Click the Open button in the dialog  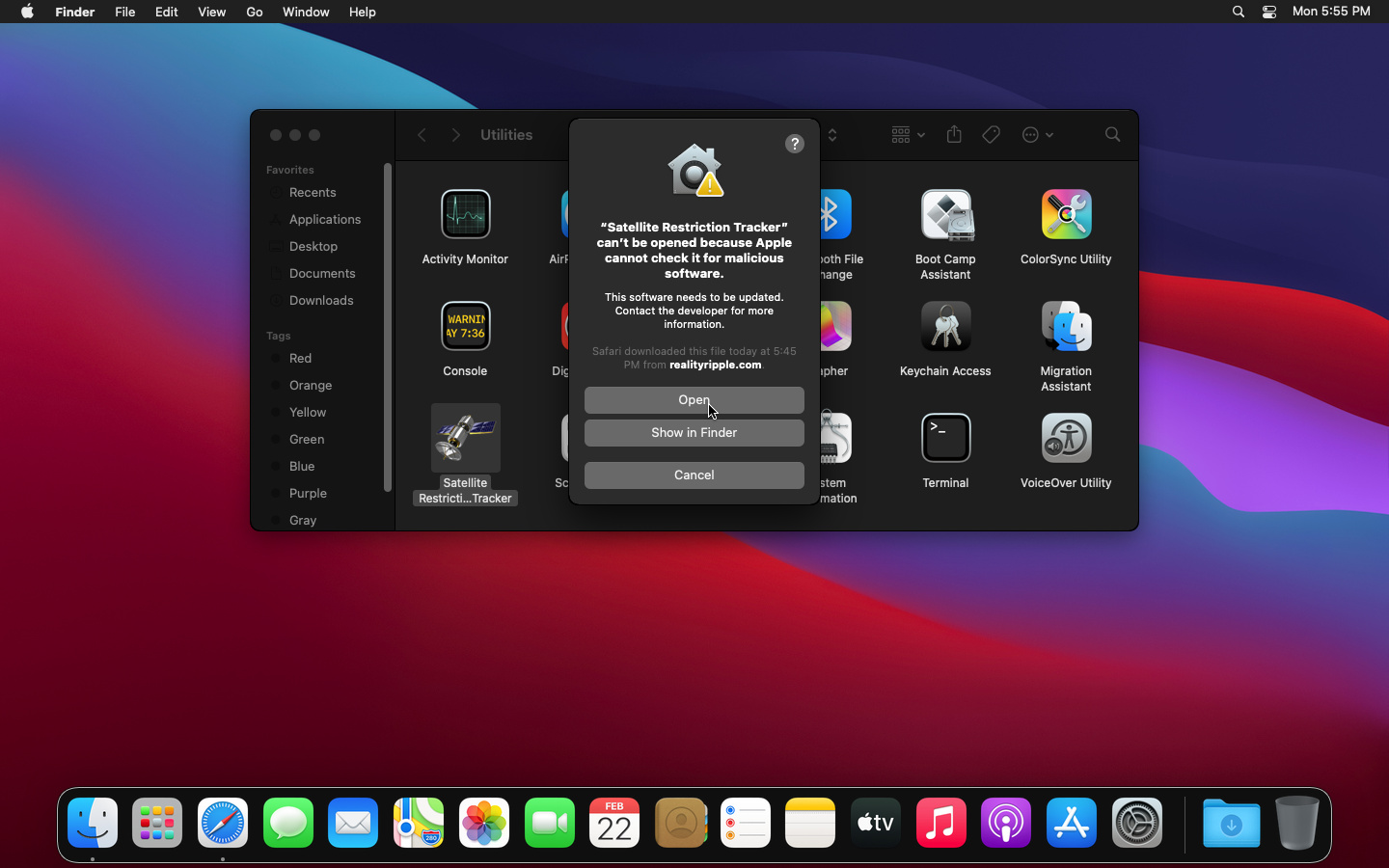coord(694,400)
